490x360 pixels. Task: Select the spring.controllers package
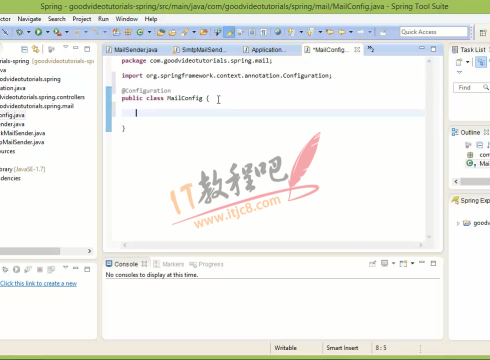[42, 97]
